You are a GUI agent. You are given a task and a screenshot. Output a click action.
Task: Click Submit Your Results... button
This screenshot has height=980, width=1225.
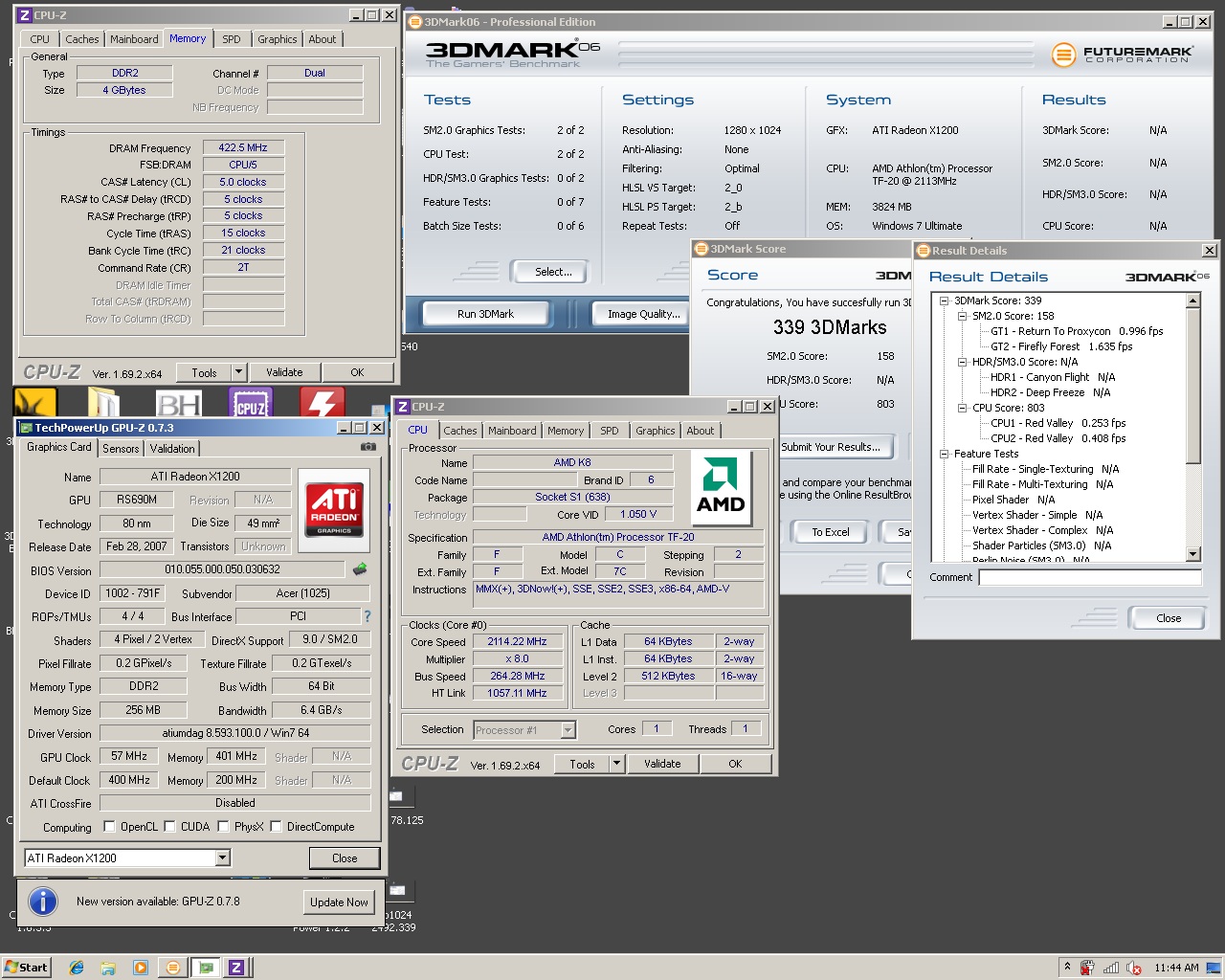click(x=835, y=447)
